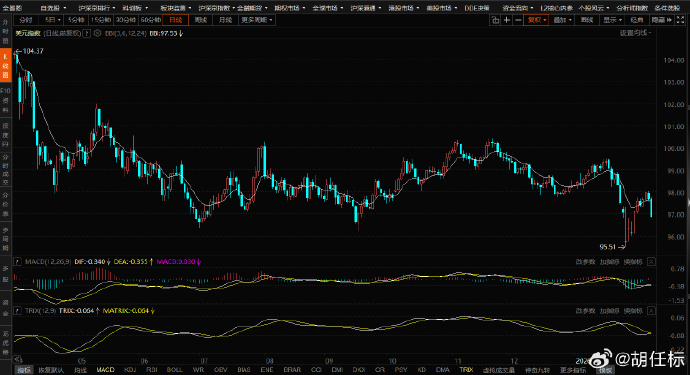Click the 95.51 low price label

(607, 247)
